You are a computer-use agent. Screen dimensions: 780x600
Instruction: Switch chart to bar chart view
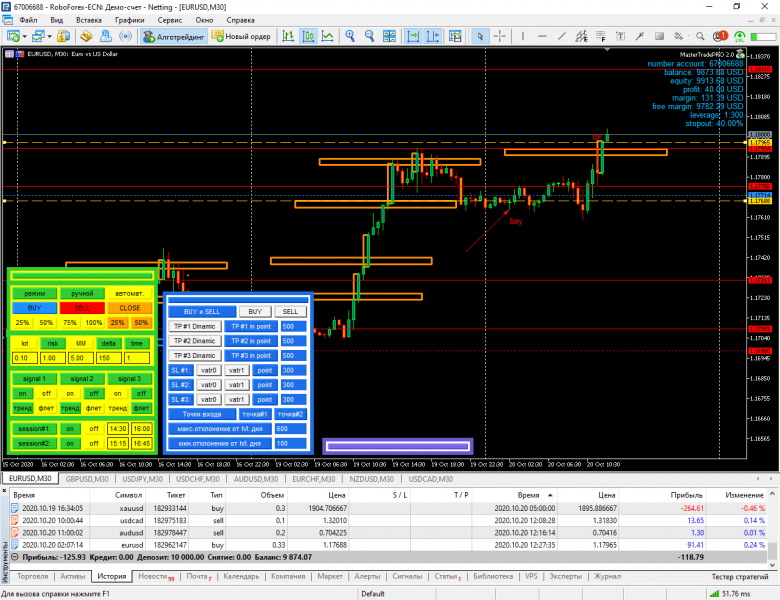click(288, 37)
